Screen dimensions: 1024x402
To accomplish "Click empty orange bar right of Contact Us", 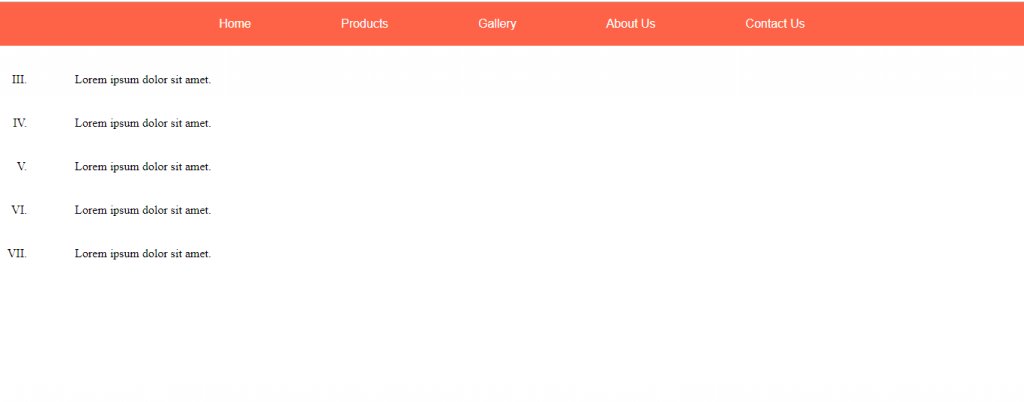I will [914, 23].
